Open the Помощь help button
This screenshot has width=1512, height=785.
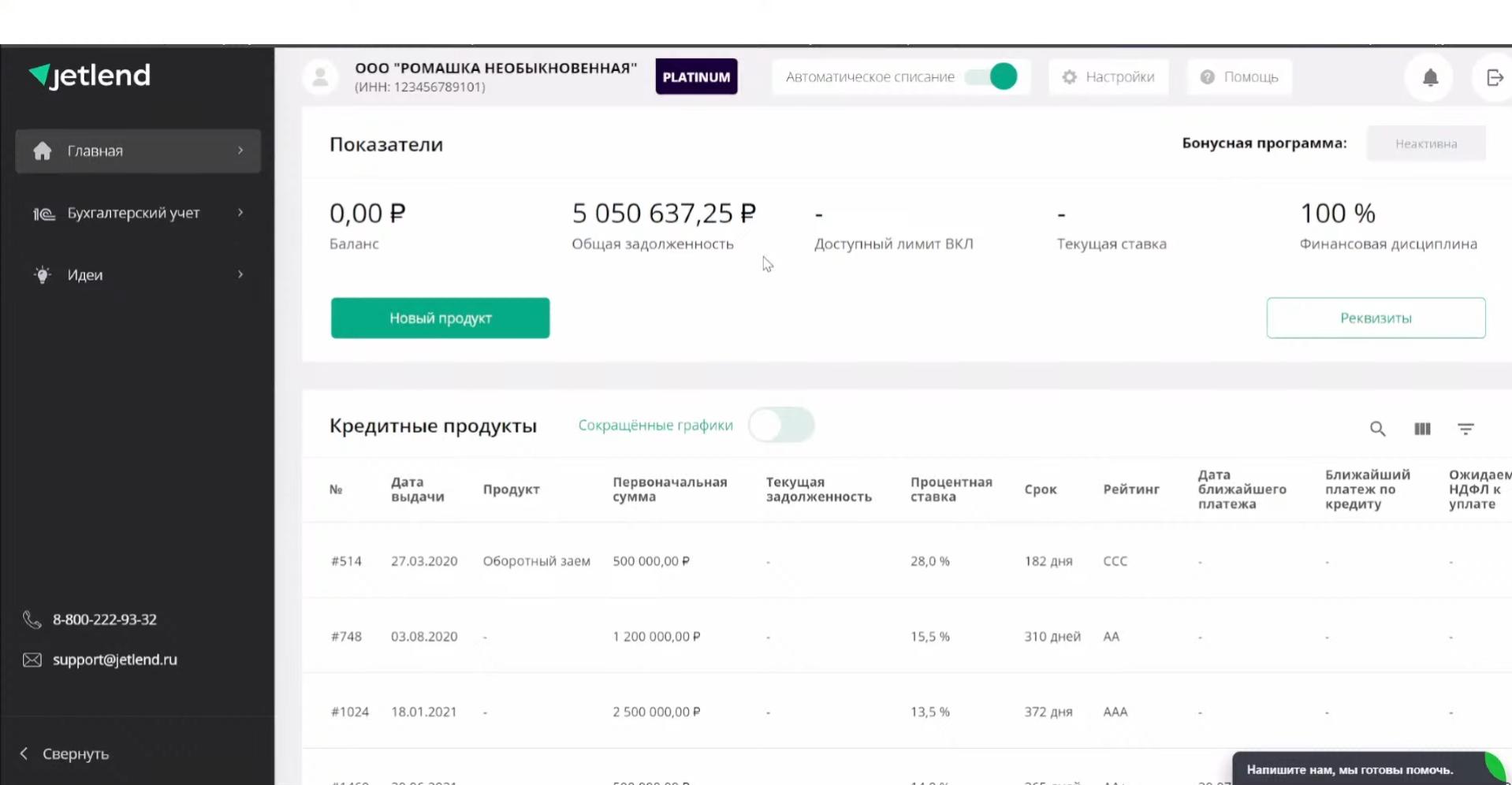pos(1239,76)
